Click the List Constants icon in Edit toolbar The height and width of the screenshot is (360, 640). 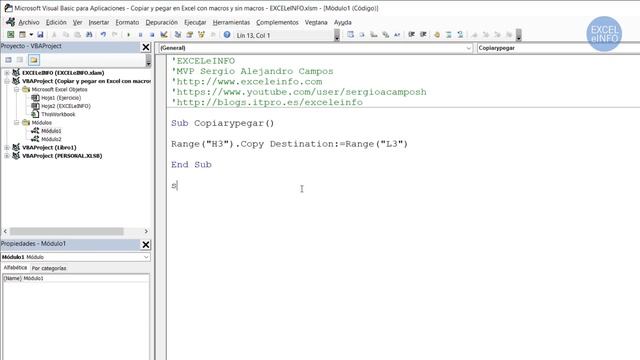[x=362, y=35]
